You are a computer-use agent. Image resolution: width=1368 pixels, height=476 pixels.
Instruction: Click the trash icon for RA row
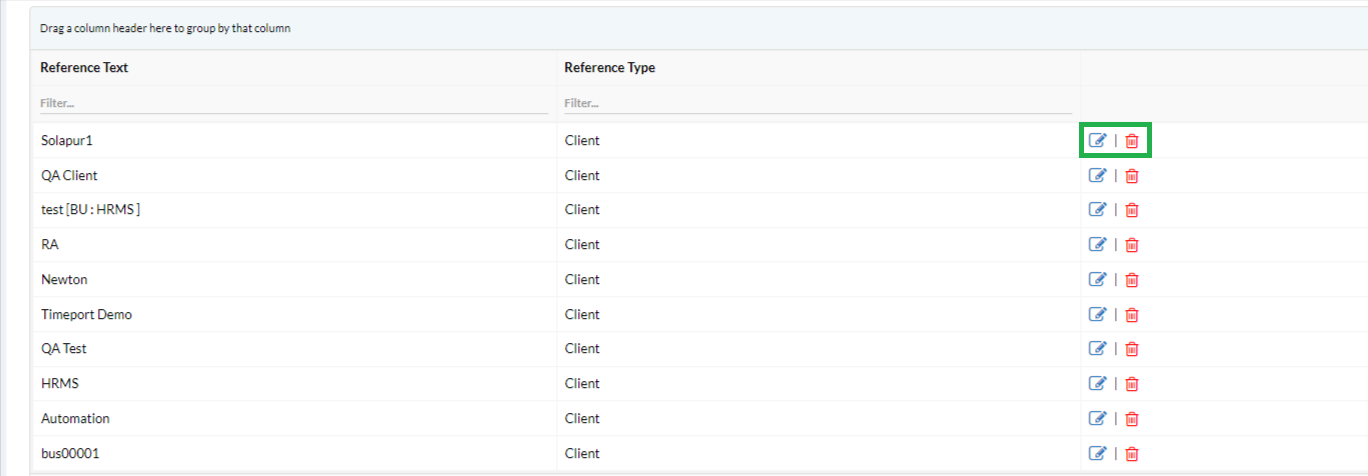(1132, 245)
